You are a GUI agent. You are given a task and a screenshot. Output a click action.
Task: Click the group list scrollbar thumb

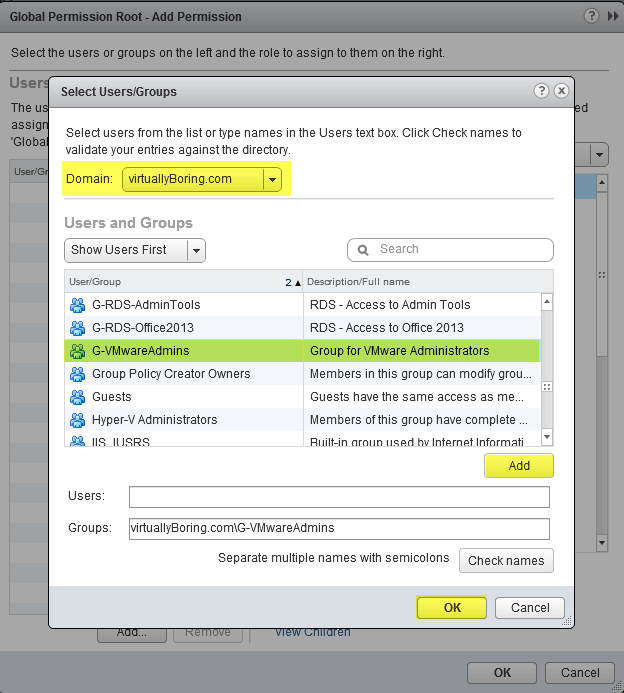coord(547,387)
